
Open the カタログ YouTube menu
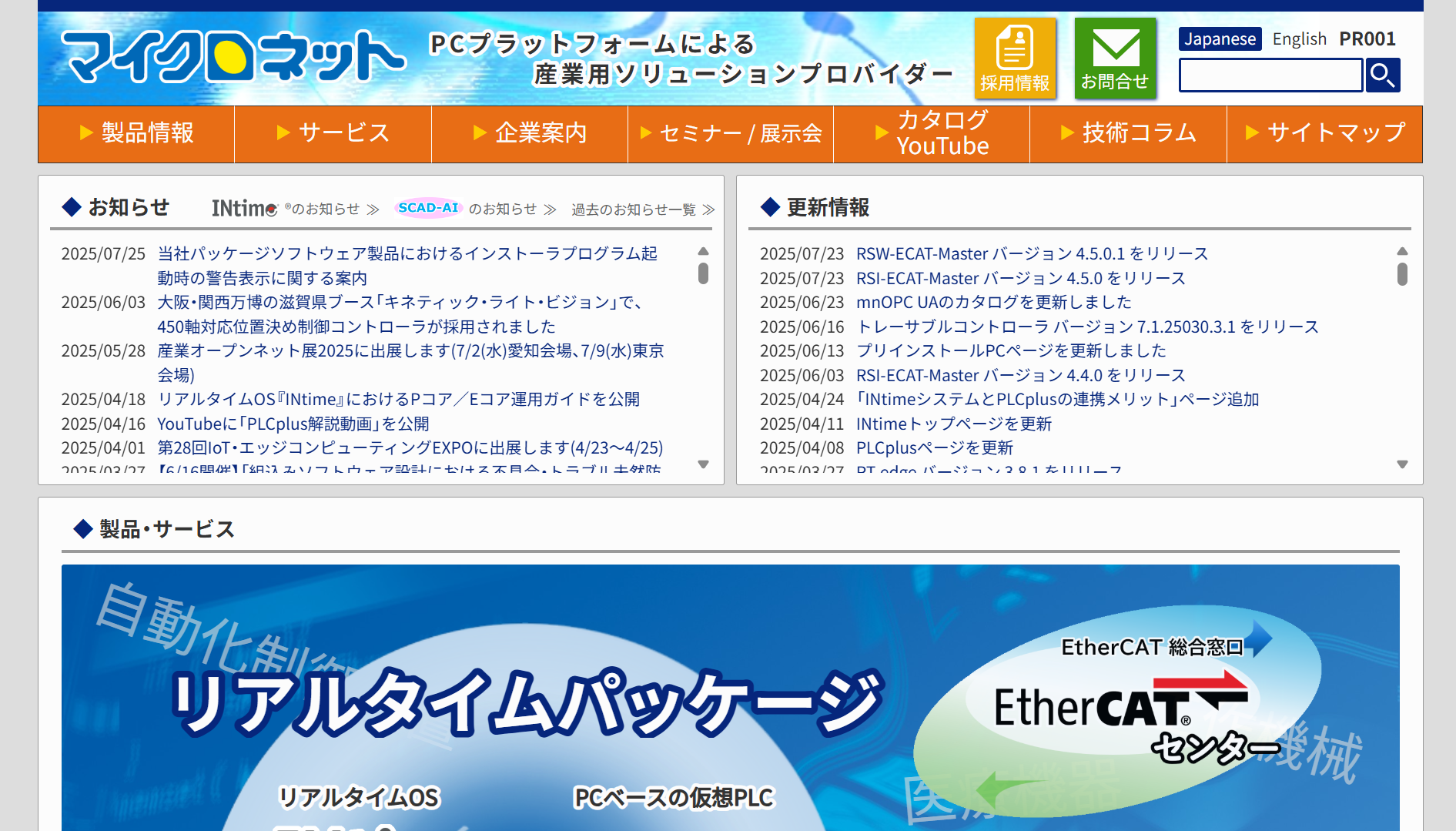coord(932,133)
